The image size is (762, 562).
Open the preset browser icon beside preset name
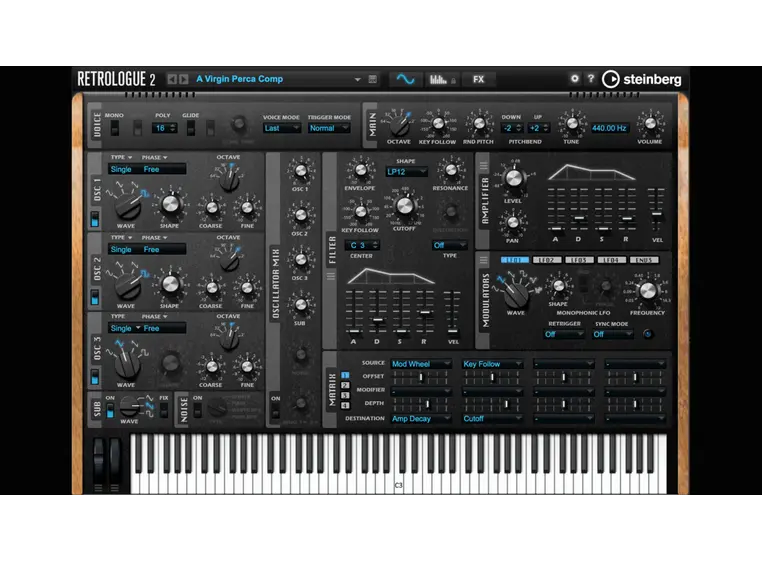[x=373, y=79]
